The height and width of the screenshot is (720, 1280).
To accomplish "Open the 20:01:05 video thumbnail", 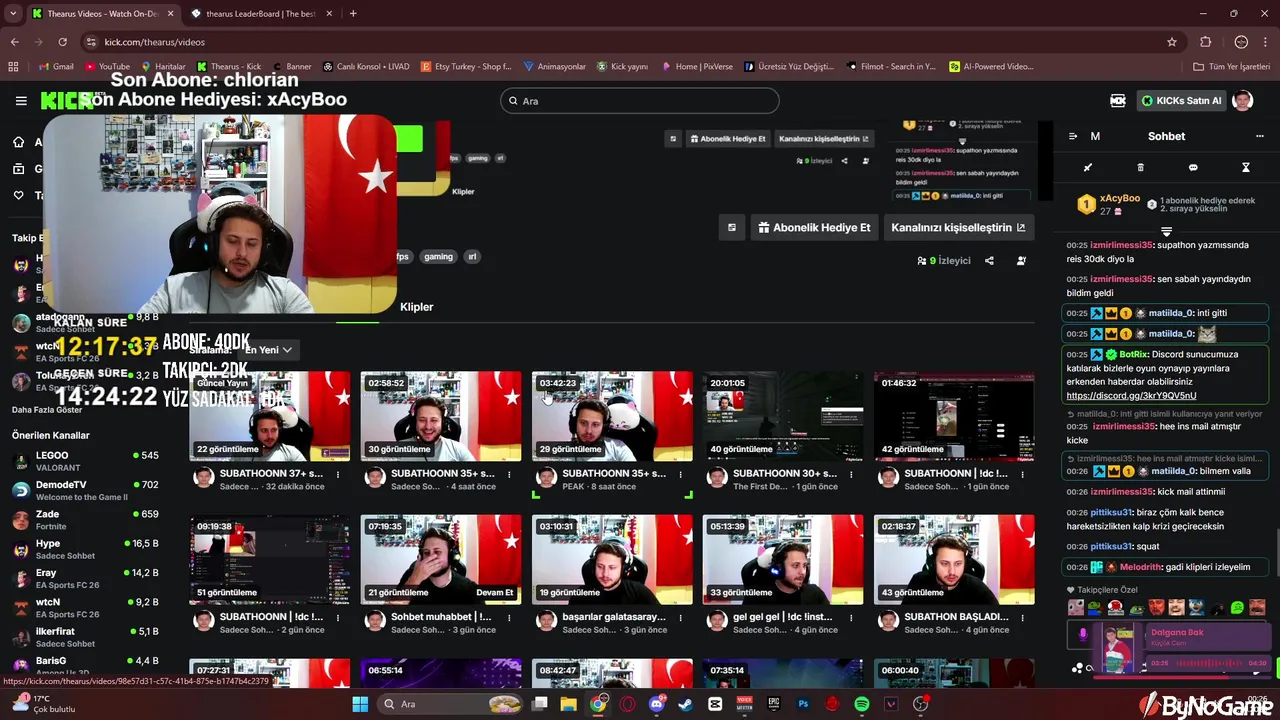I will (782, 416).
